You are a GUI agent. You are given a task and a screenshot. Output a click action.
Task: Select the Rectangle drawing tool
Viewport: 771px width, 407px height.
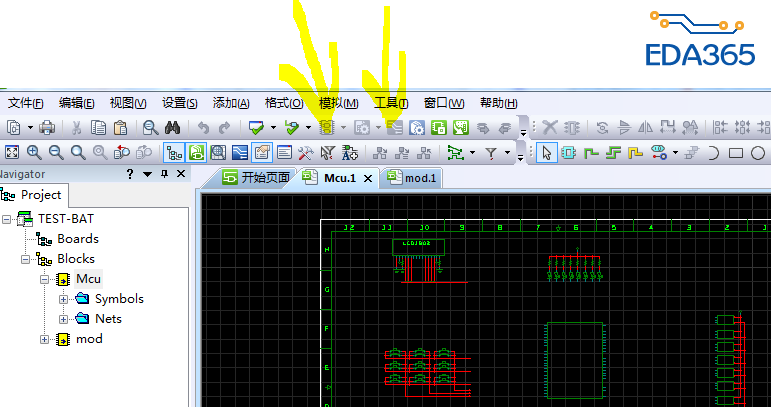point(736,153)
